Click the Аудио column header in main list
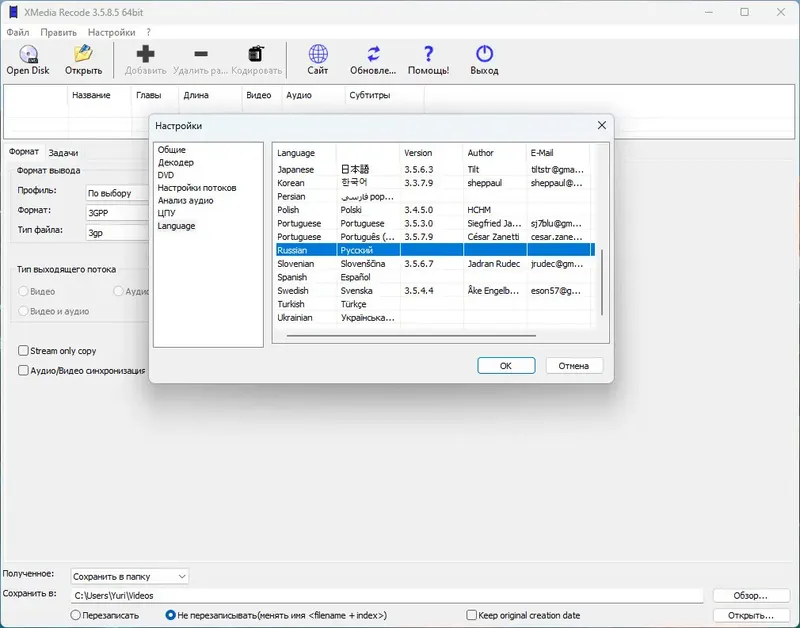The width and height of the screenshot is (800, 628). (x=313, y=95)
